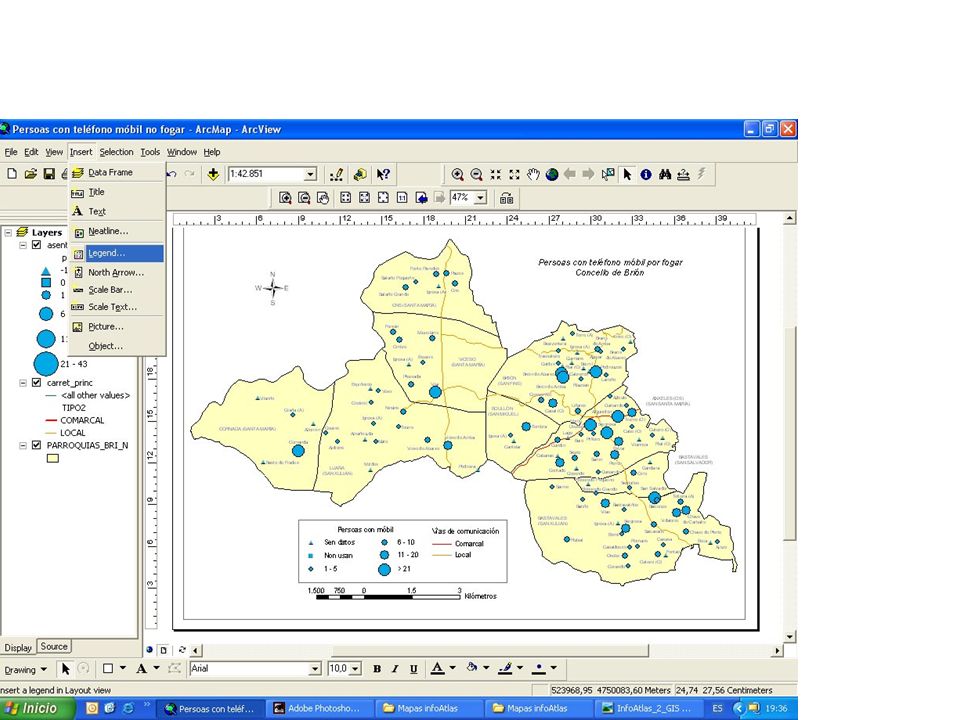Open the Find binoculars tool
The height and width of the screenshot is (720, 960).
665,174
